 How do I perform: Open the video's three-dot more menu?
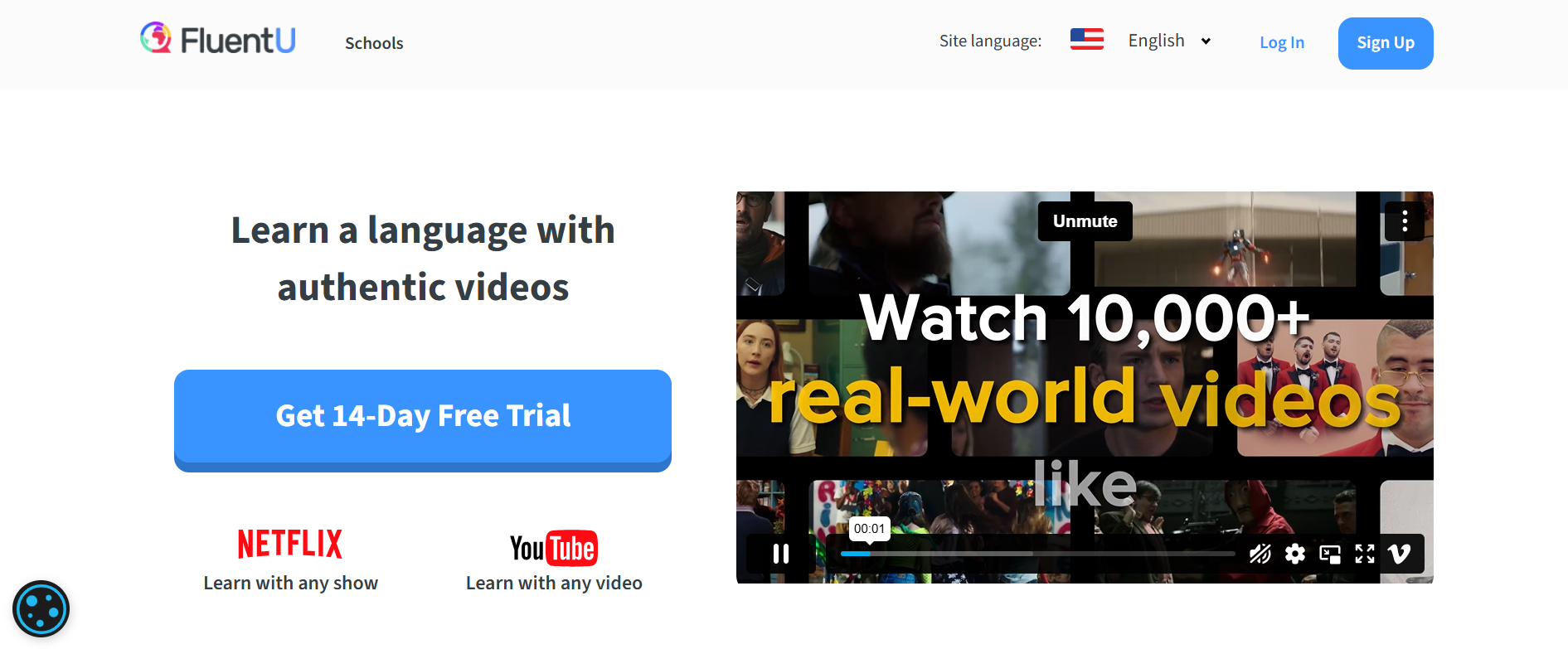(x=1404, y=221)
